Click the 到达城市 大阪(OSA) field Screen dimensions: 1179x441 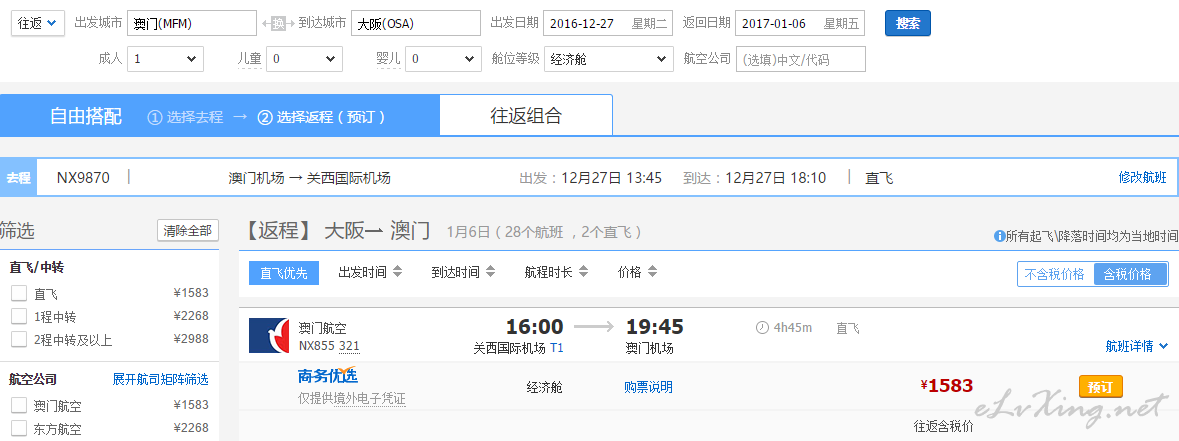416,23
